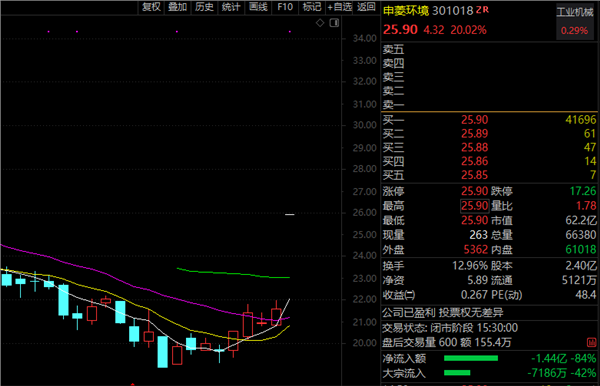Click the diamond marker icon above chart
The width and height of the screenshot is (600, 386).
pos(320,23)
